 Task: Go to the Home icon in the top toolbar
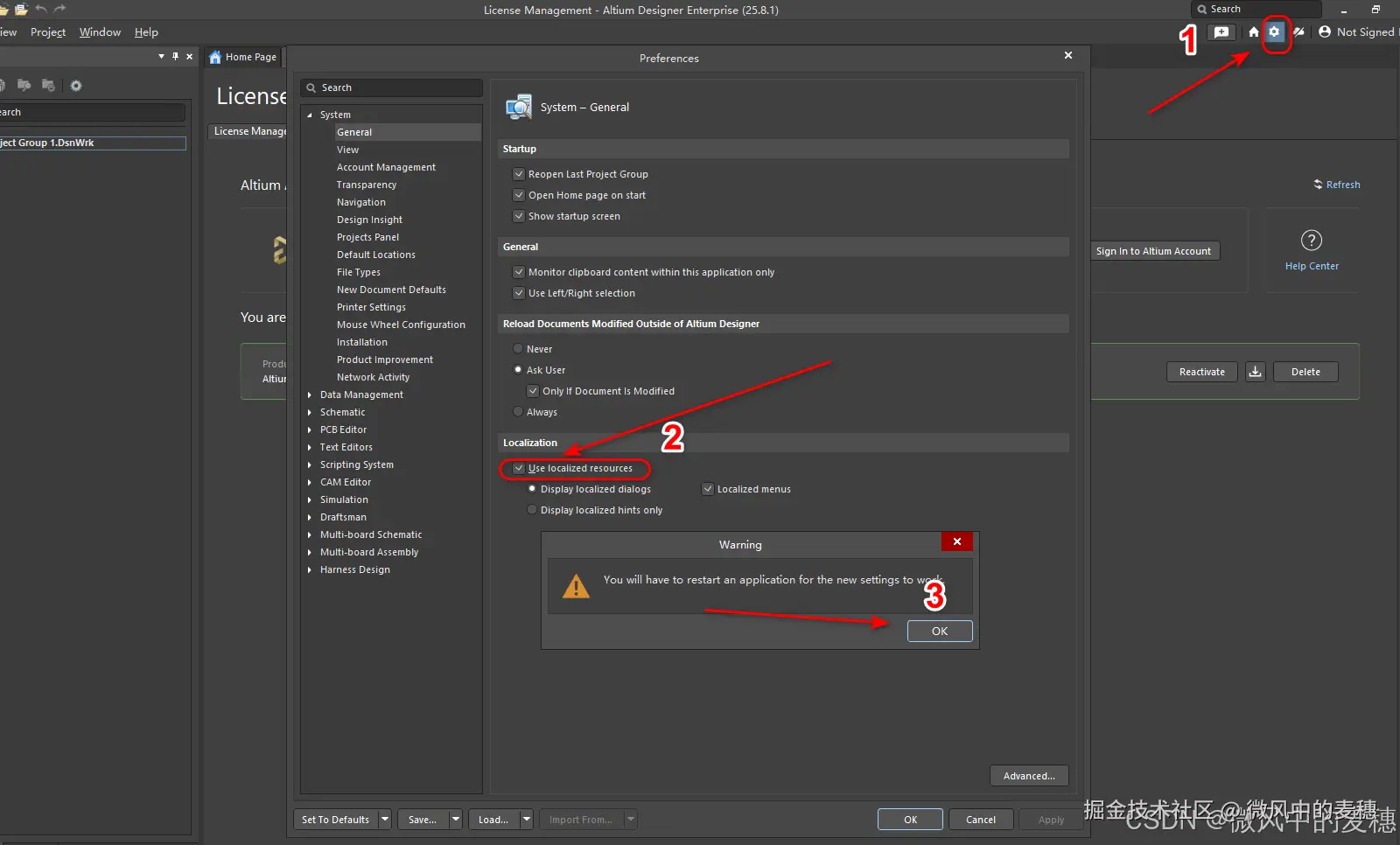[x=1254, y=31]
